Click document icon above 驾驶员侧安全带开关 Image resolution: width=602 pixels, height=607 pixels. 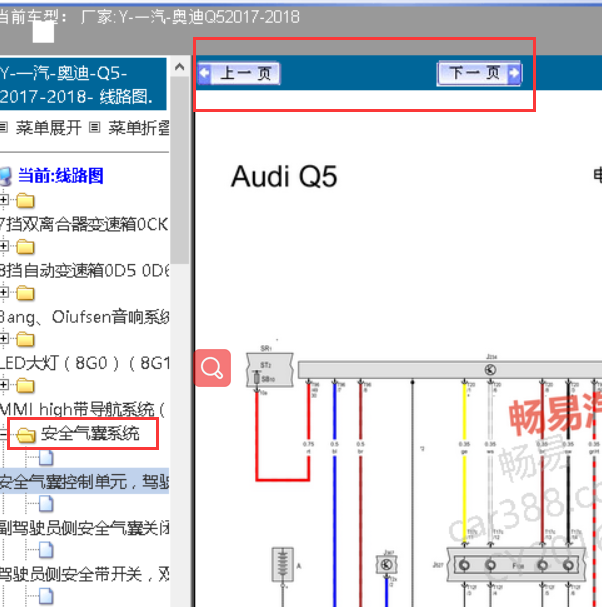pyautogui.click(x=46, y=550)
